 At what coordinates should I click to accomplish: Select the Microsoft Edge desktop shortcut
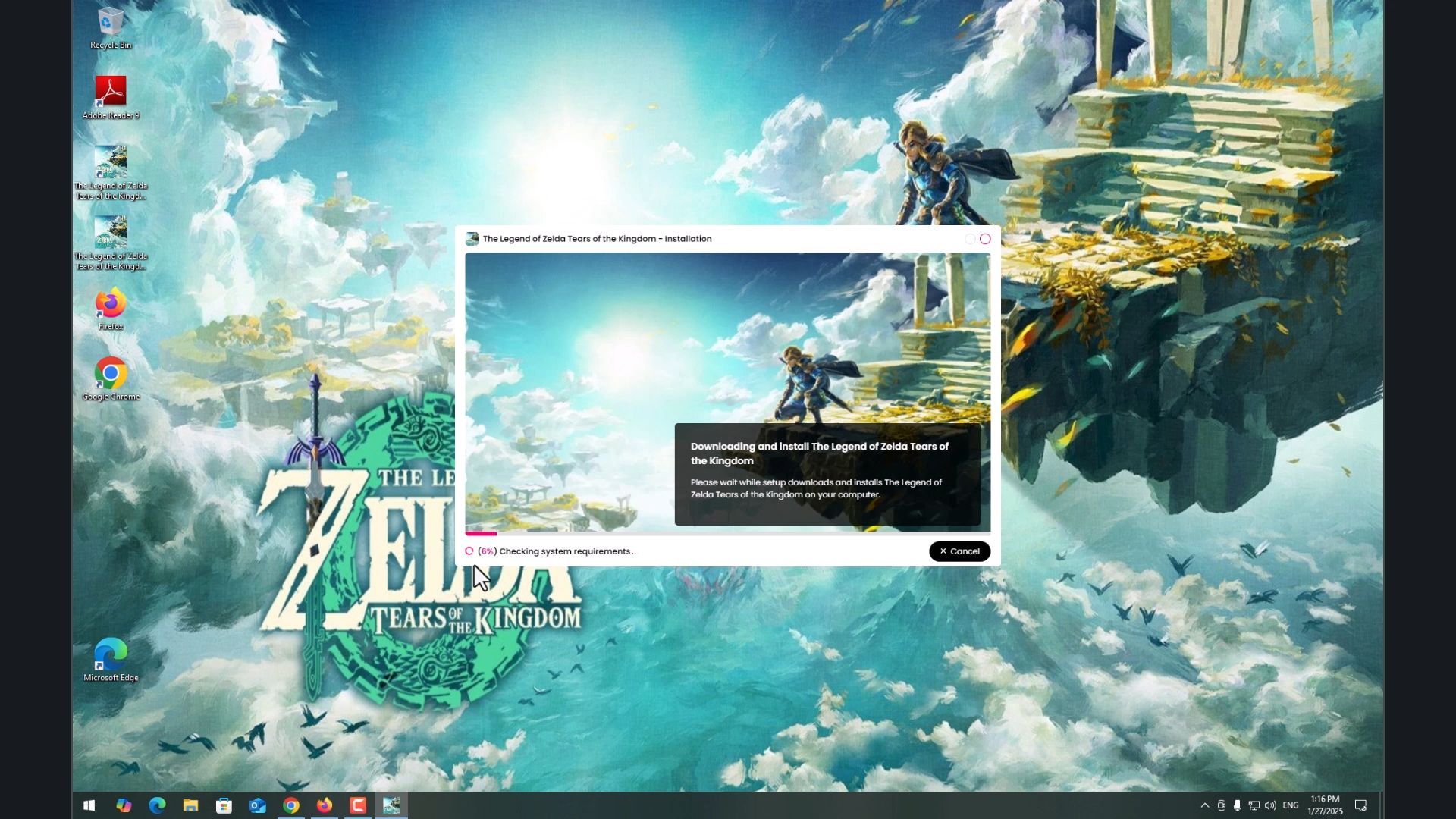click(111, 661)
